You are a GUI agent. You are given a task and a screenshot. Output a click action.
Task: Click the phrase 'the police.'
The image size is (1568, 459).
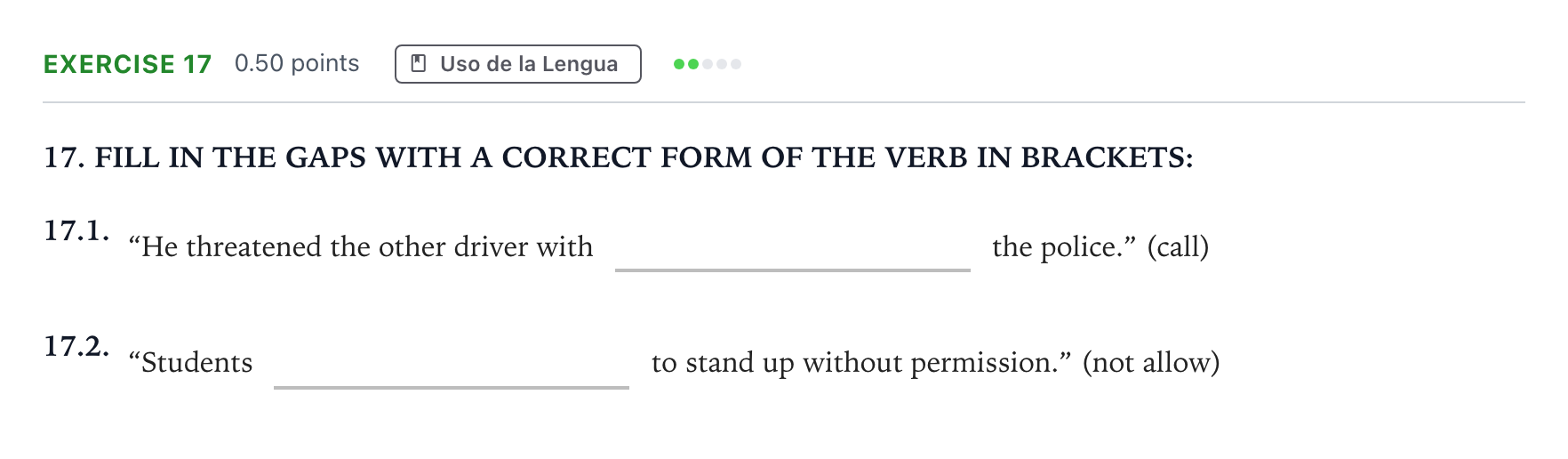pyautogui.click(x=1059, y=247)
